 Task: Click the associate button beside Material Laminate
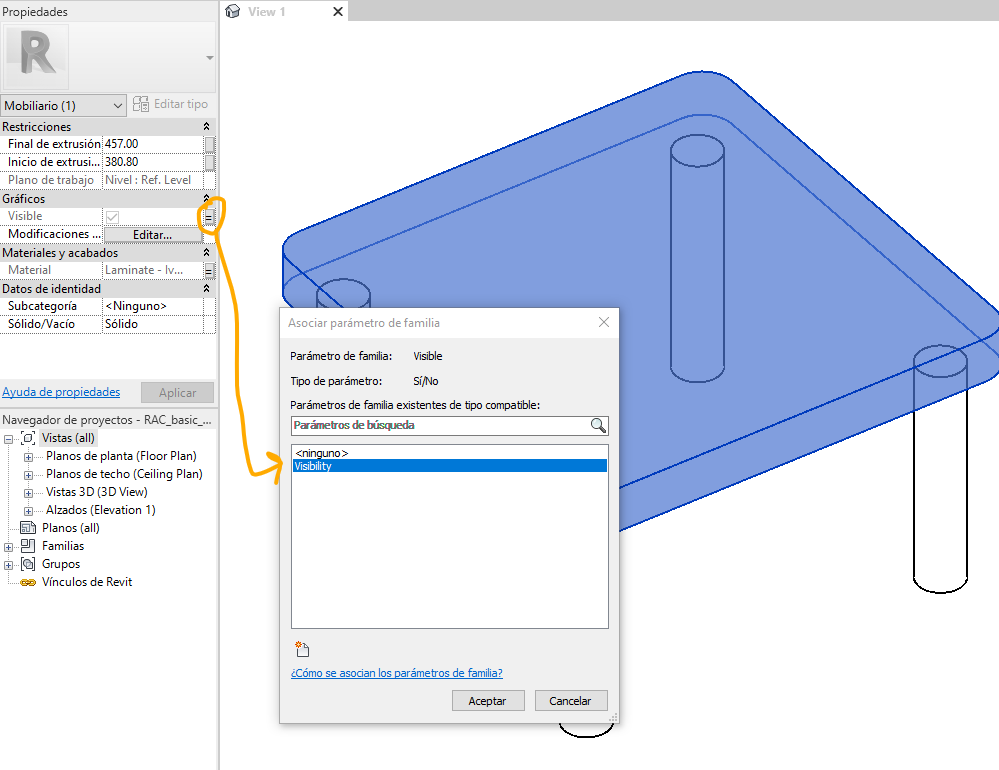(x=209, y=269)
